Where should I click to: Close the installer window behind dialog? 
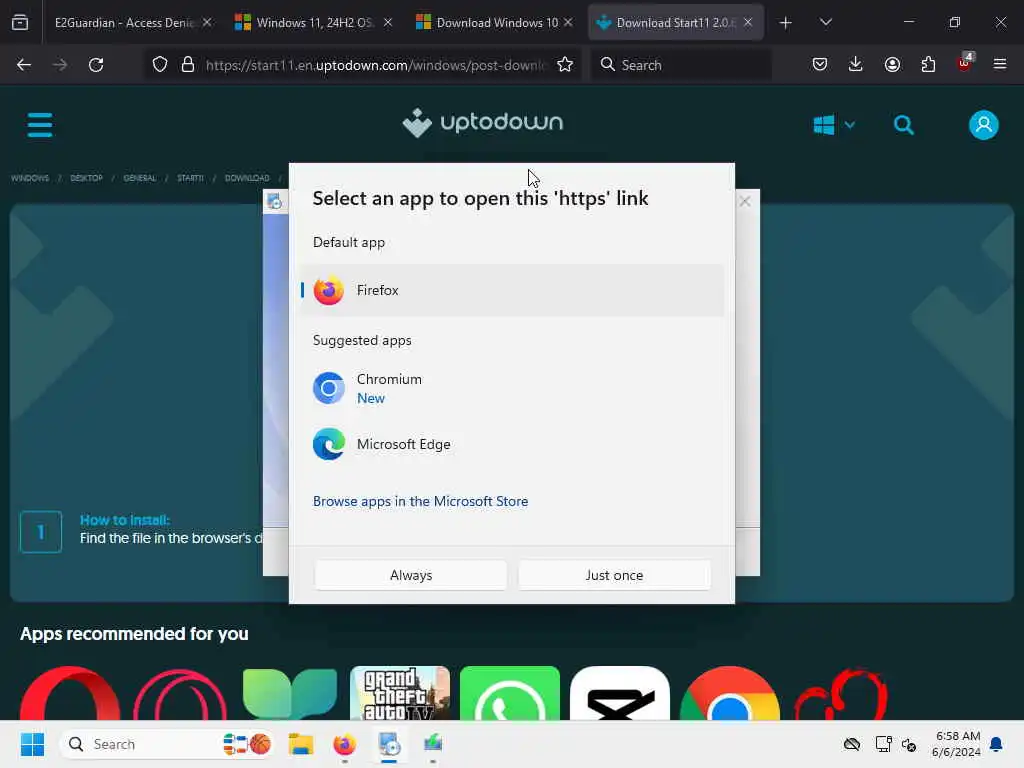(x=745, y=201)
